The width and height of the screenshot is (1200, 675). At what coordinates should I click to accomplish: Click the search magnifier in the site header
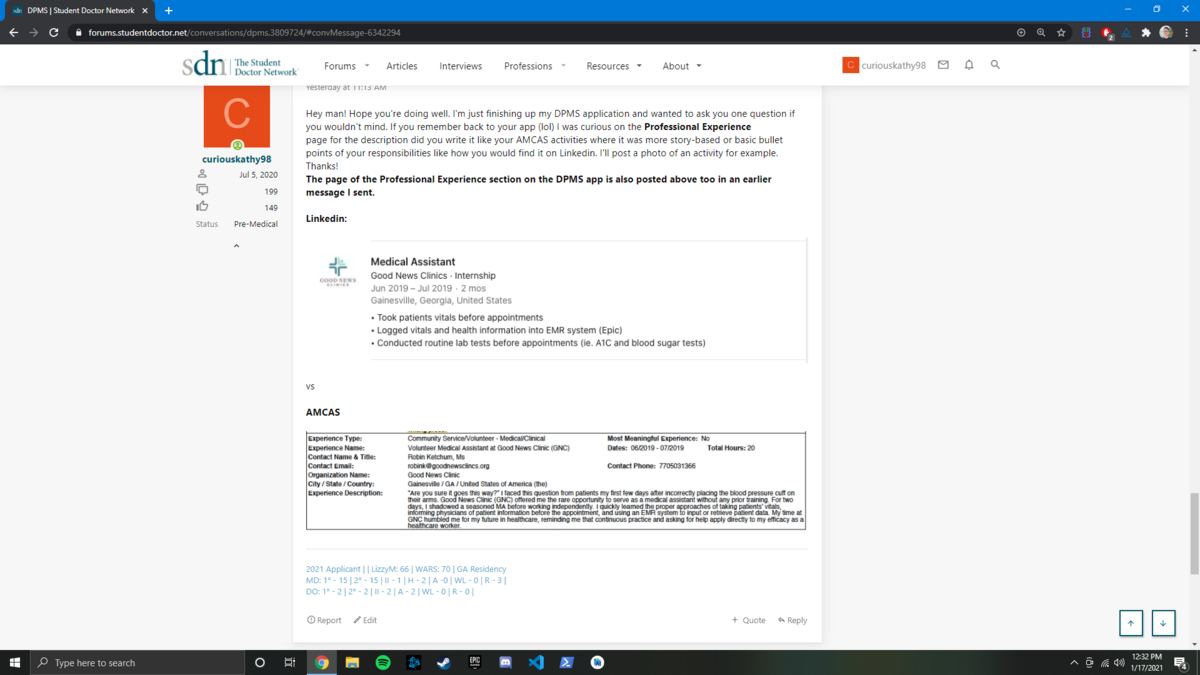(x=995, y=65)
